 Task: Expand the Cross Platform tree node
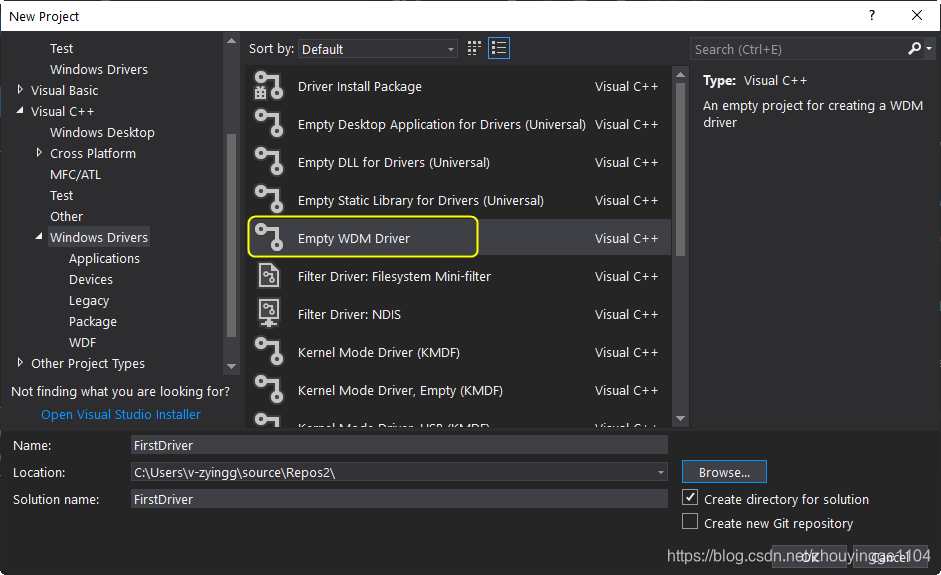(39, 153)
